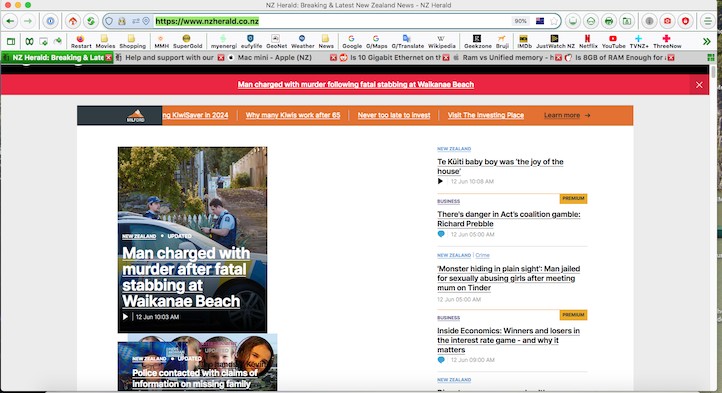Play the video on the Waikanae Beach story

pos(125,317)
